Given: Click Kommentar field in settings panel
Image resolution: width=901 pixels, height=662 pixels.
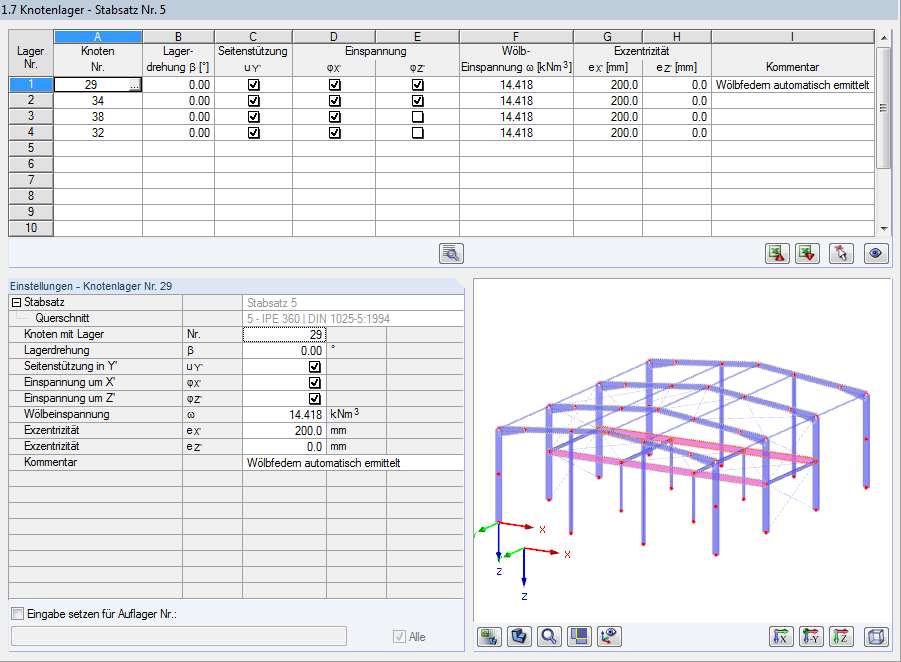Looking at the screenshot, I should pyautogui.click(x=353, y=463).
